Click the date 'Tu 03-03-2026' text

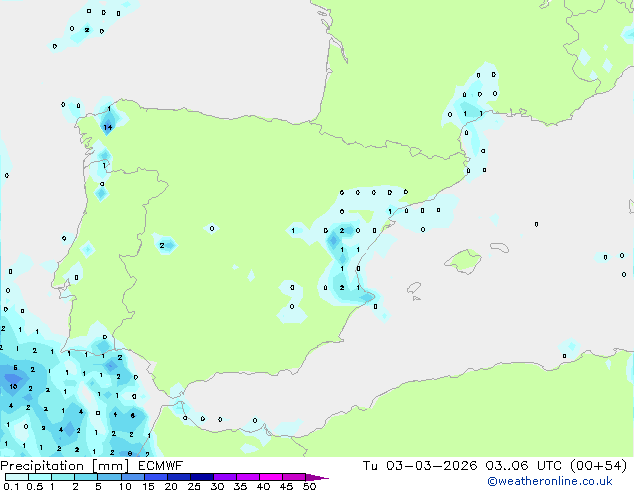tap(420, 466)
